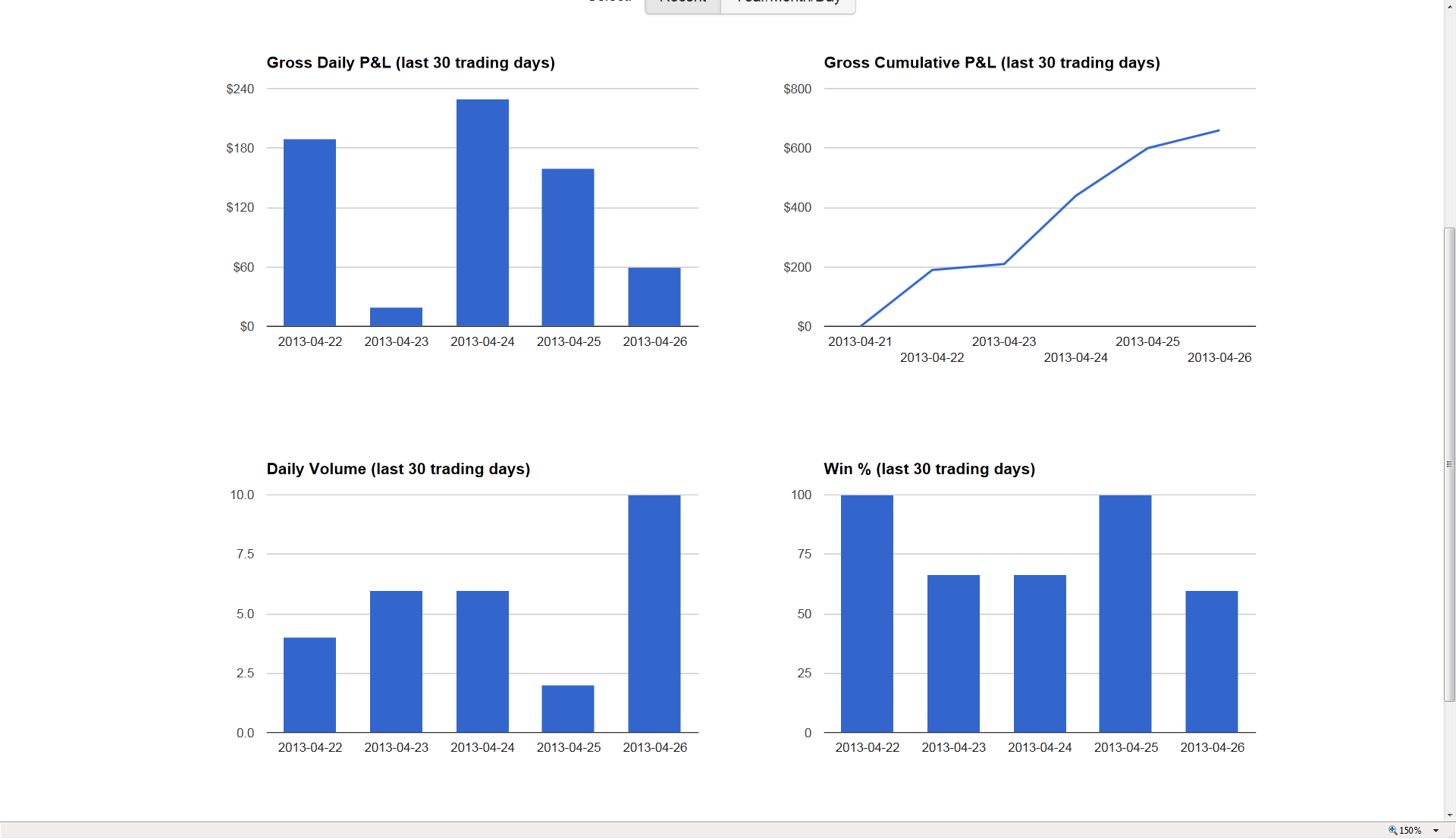Click the 2013-04-22 date under Win % chart

click(x=868, y=747)
